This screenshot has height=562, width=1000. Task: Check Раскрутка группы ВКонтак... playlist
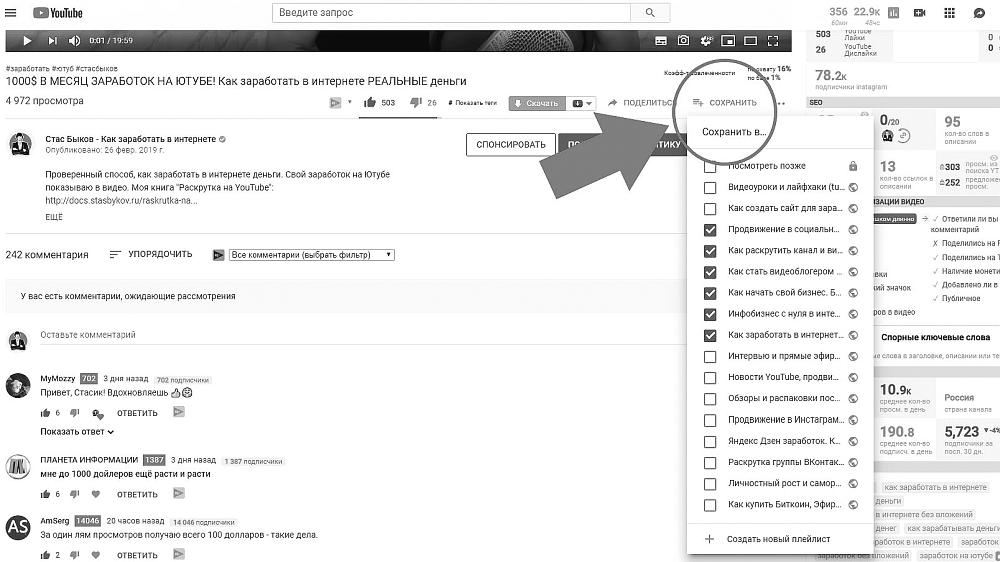pos(710,462)
